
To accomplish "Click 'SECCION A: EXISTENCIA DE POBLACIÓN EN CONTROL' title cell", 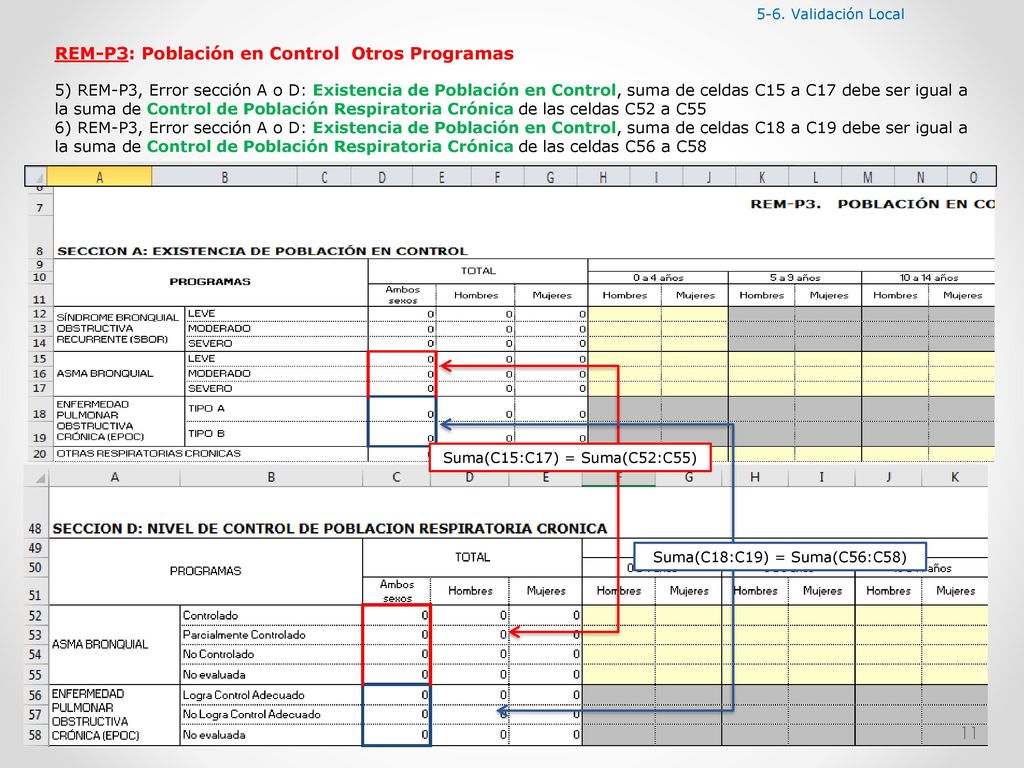I will [262, 251].
